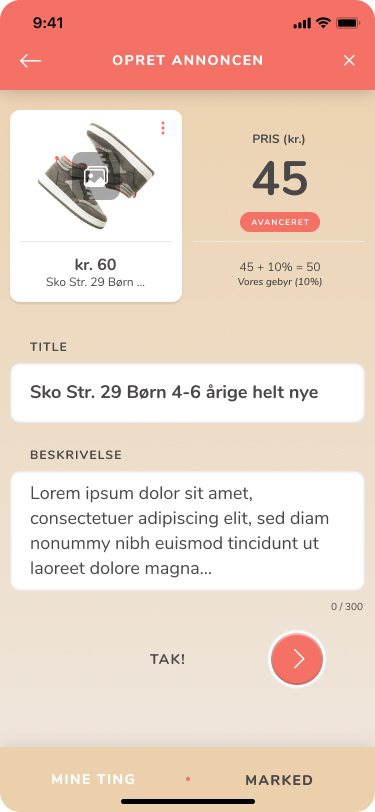
Task: Tap the image gallery icon on shoe photo
Action: click(x=96, y=176)
